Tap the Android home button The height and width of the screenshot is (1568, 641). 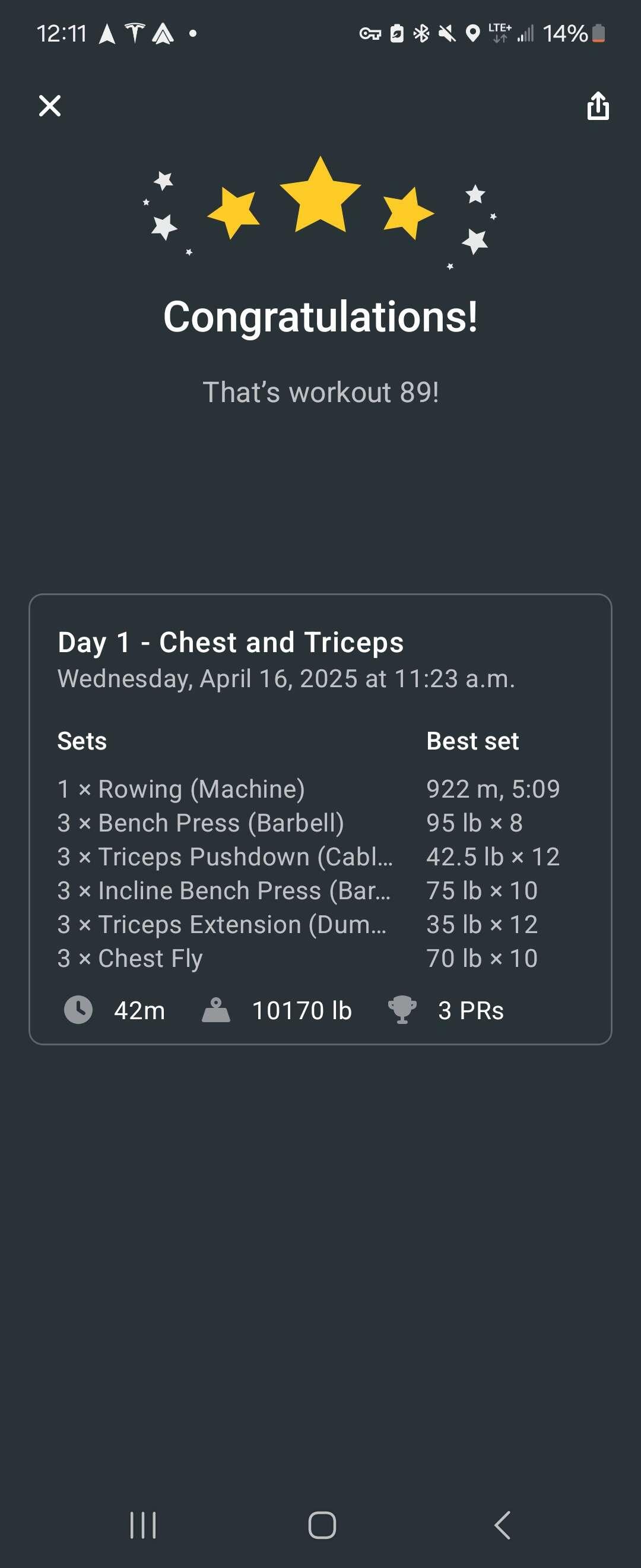click(322, 1525)
